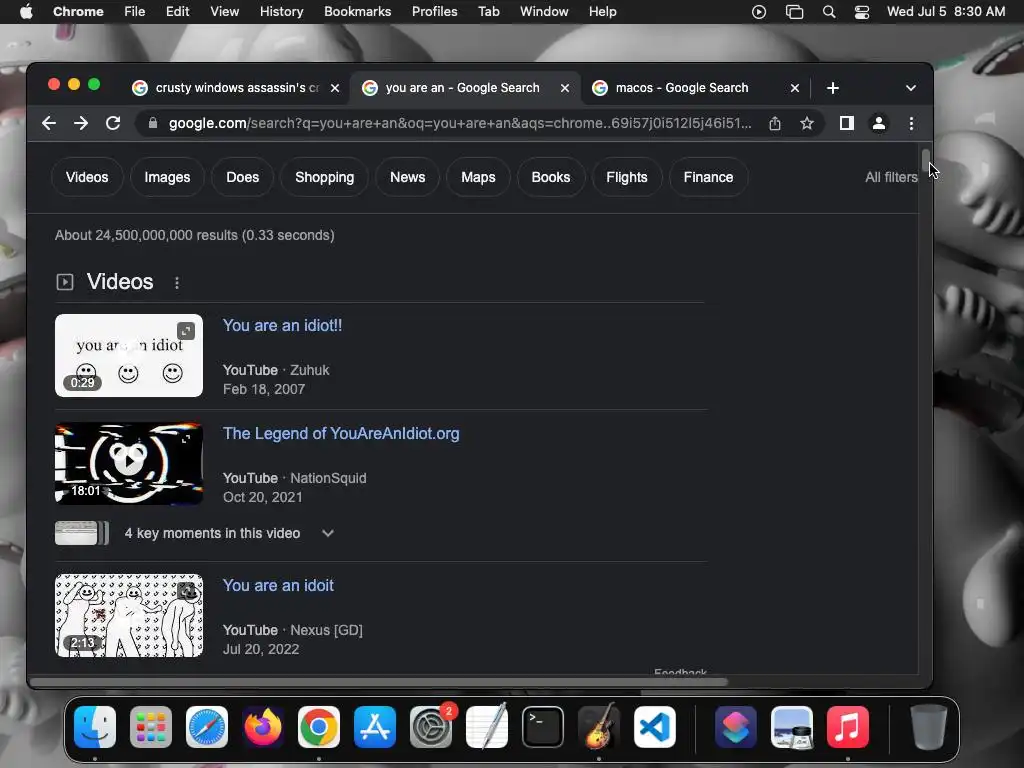1024x768 pixels.
Task: Play the 18:01 video thumbnail
Action: pos(129,464)
